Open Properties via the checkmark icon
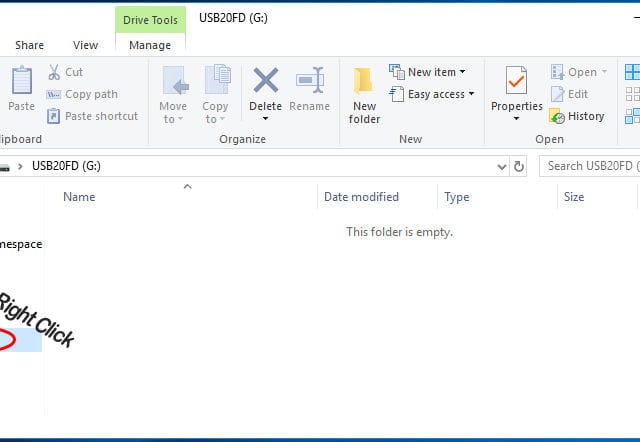 pyautogui.click(x=516, y=80)
